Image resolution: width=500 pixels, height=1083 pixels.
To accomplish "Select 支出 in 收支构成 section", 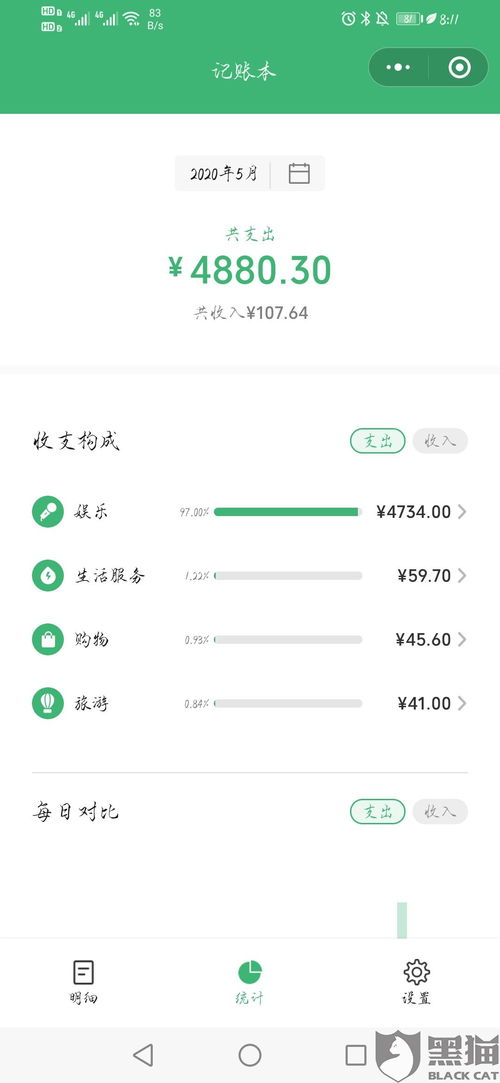I will 378,441.
